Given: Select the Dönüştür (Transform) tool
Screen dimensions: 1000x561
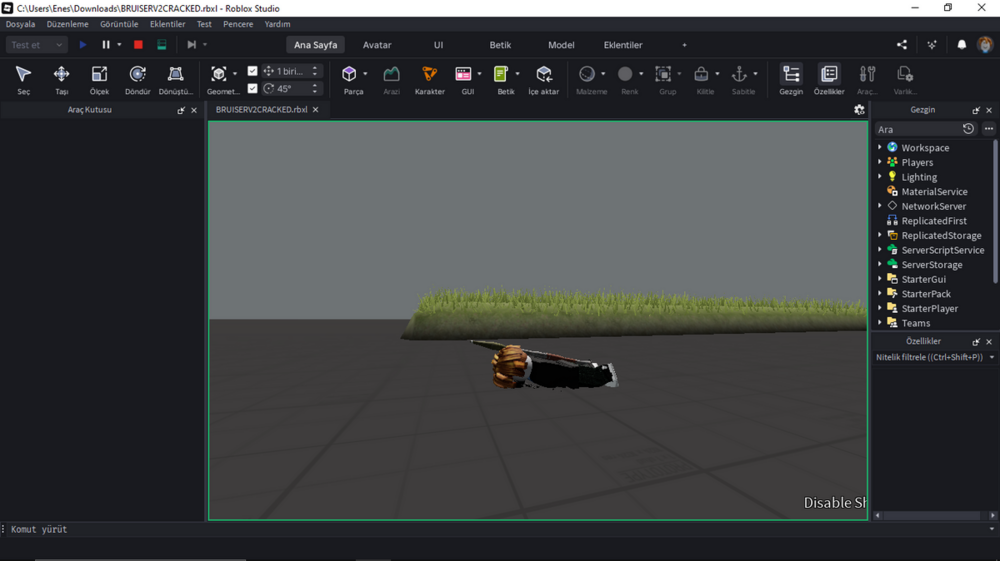Looking at the screenshot, I should 175,80.
